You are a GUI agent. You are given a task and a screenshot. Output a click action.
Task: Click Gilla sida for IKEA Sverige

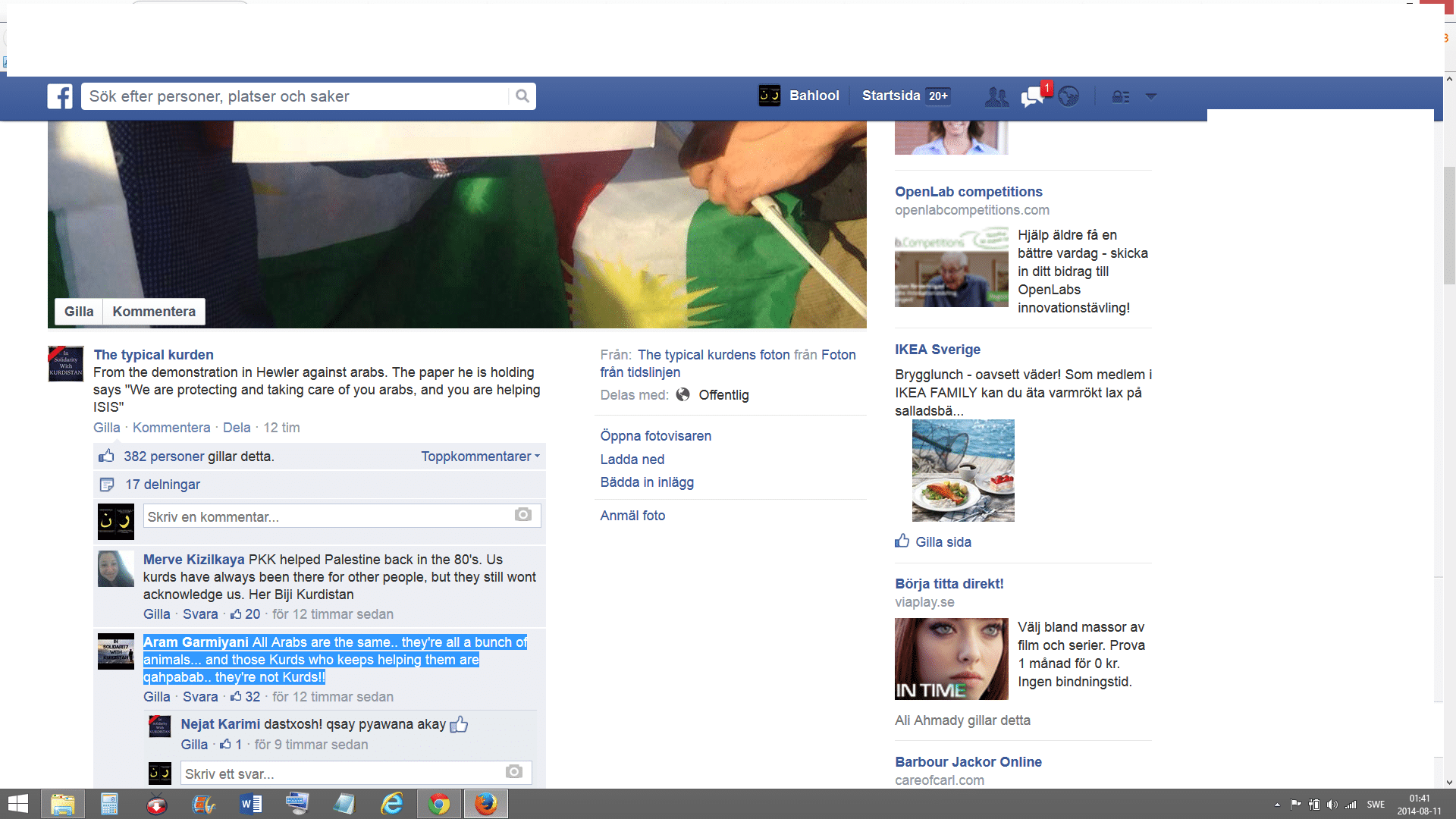(x=933, y=541)
